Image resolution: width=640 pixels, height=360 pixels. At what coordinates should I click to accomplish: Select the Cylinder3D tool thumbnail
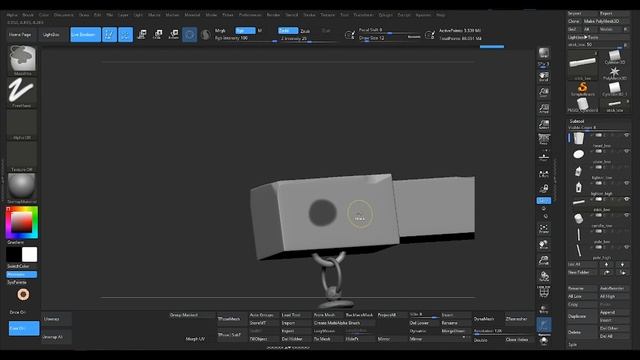(614, 57)
